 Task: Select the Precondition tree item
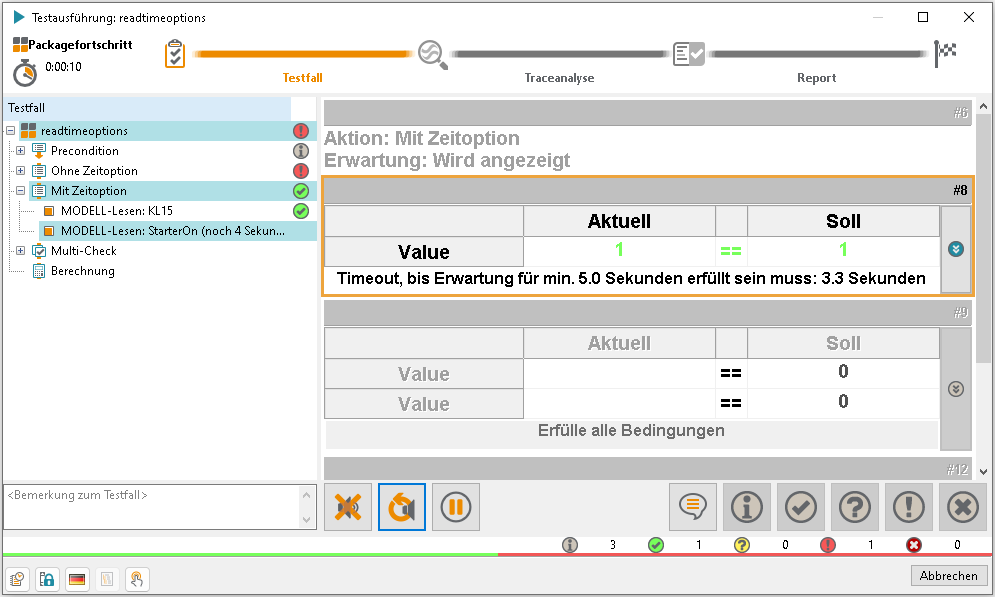[x=84, y=151]
